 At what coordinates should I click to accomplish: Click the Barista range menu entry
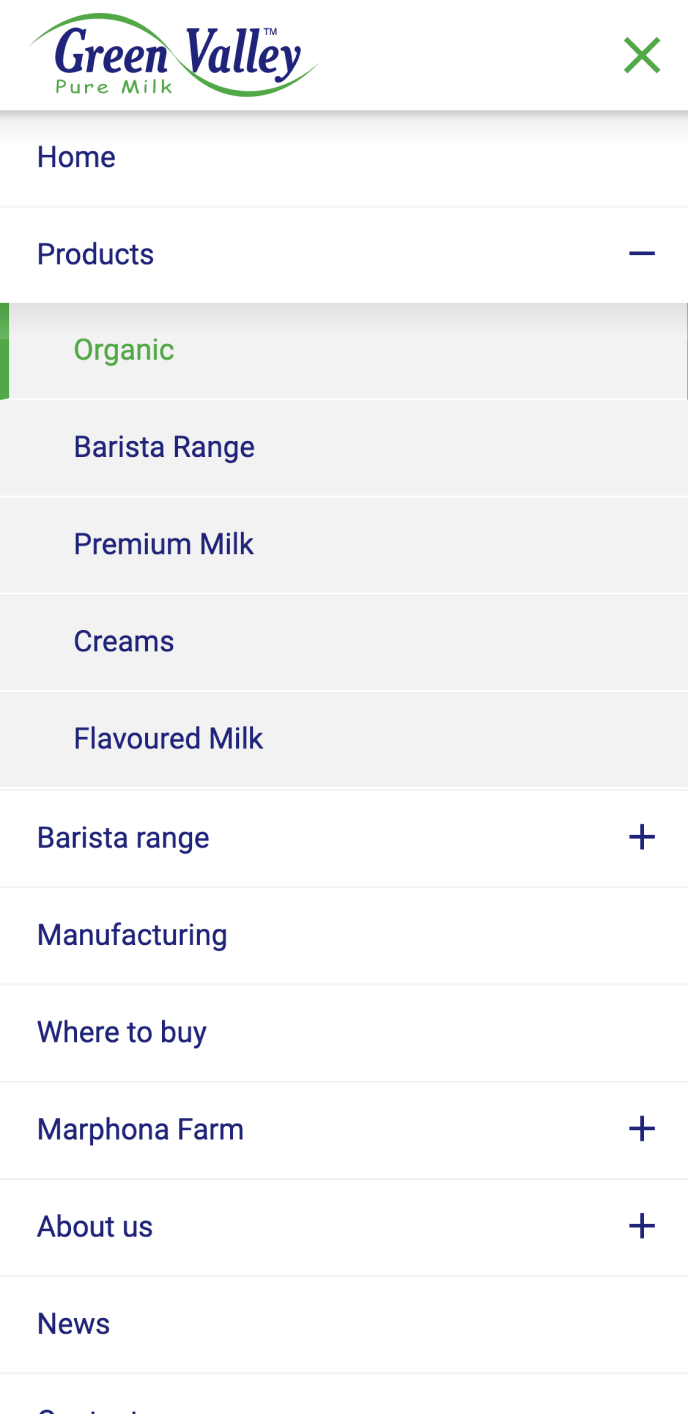pos(123,838)
